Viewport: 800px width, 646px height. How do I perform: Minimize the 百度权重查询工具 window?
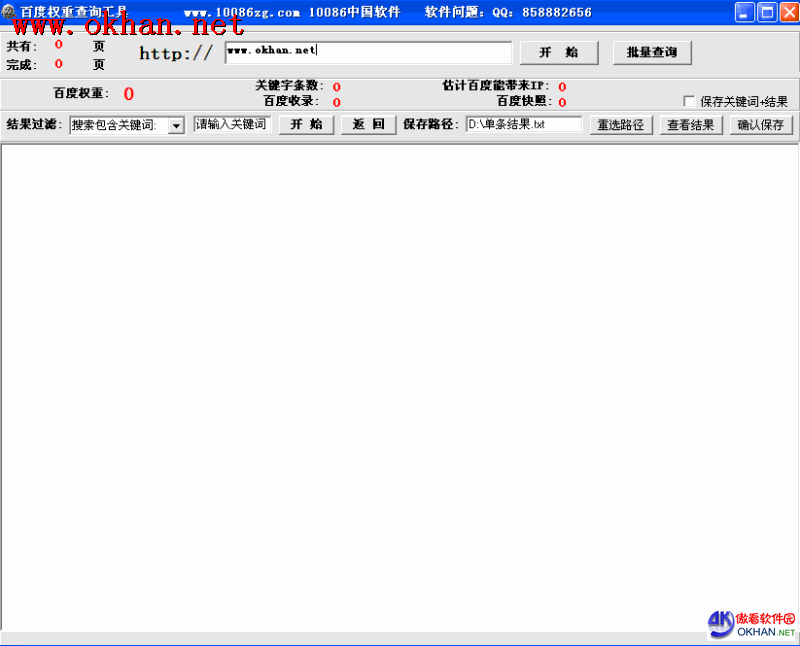click(744, 12)
